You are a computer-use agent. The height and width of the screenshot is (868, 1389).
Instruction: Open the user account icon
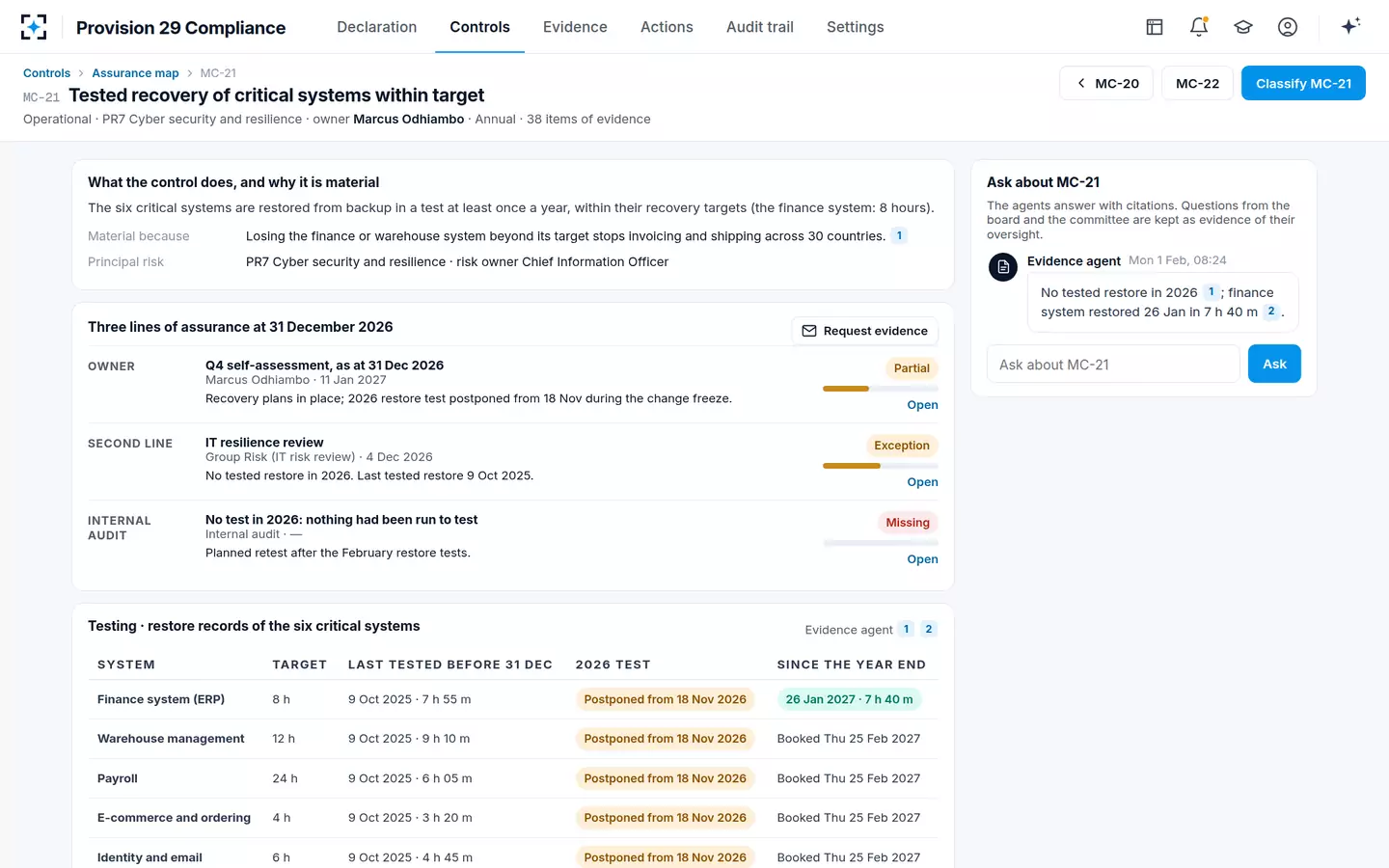click(x=1288, y=27)
